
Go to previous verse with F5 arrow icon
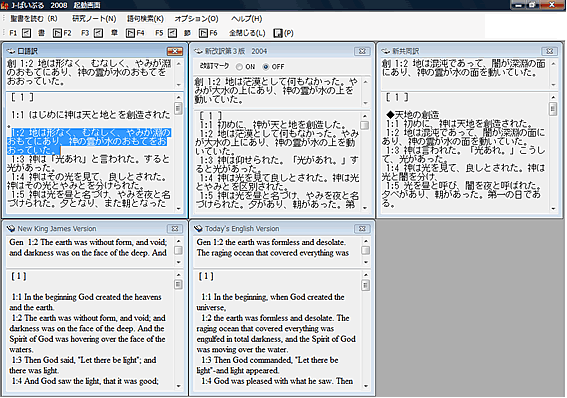point(172,33)
